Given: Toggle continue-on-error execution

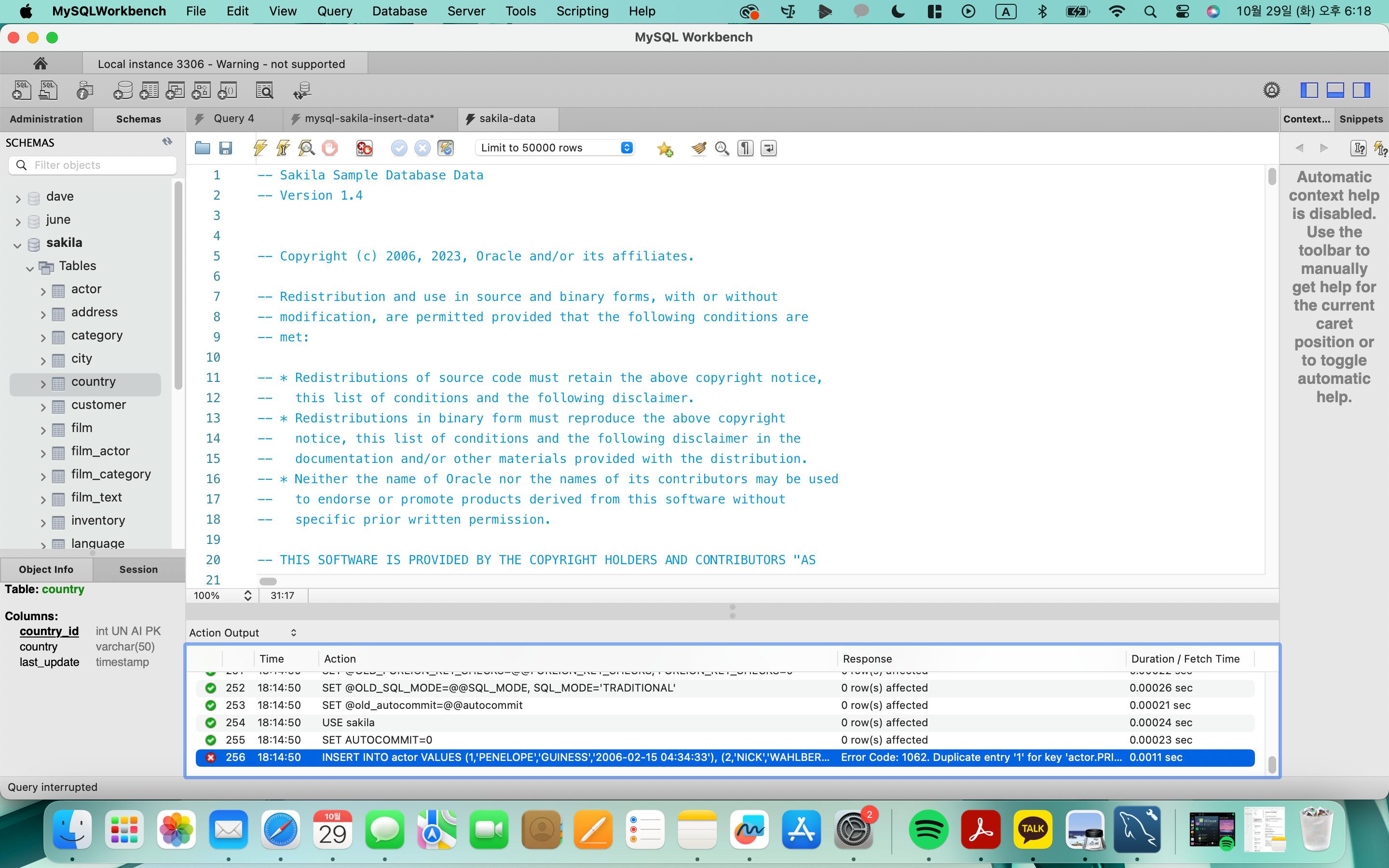Looking at the screenshot, I should (x=365, y=148).
